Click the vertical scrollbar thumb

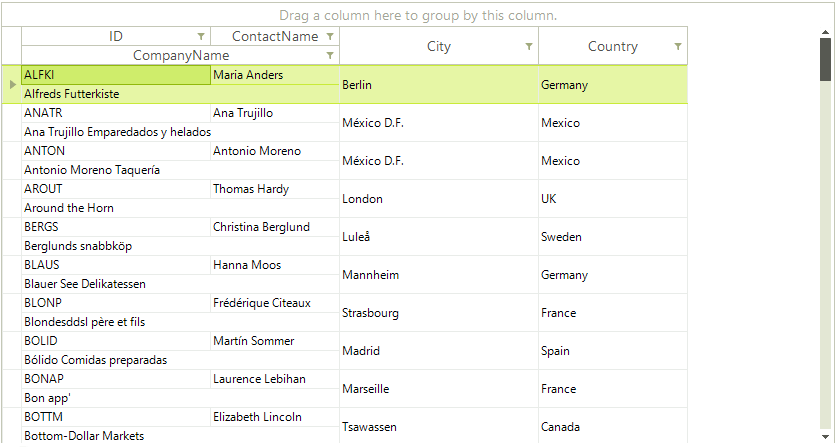pos(826,59)
